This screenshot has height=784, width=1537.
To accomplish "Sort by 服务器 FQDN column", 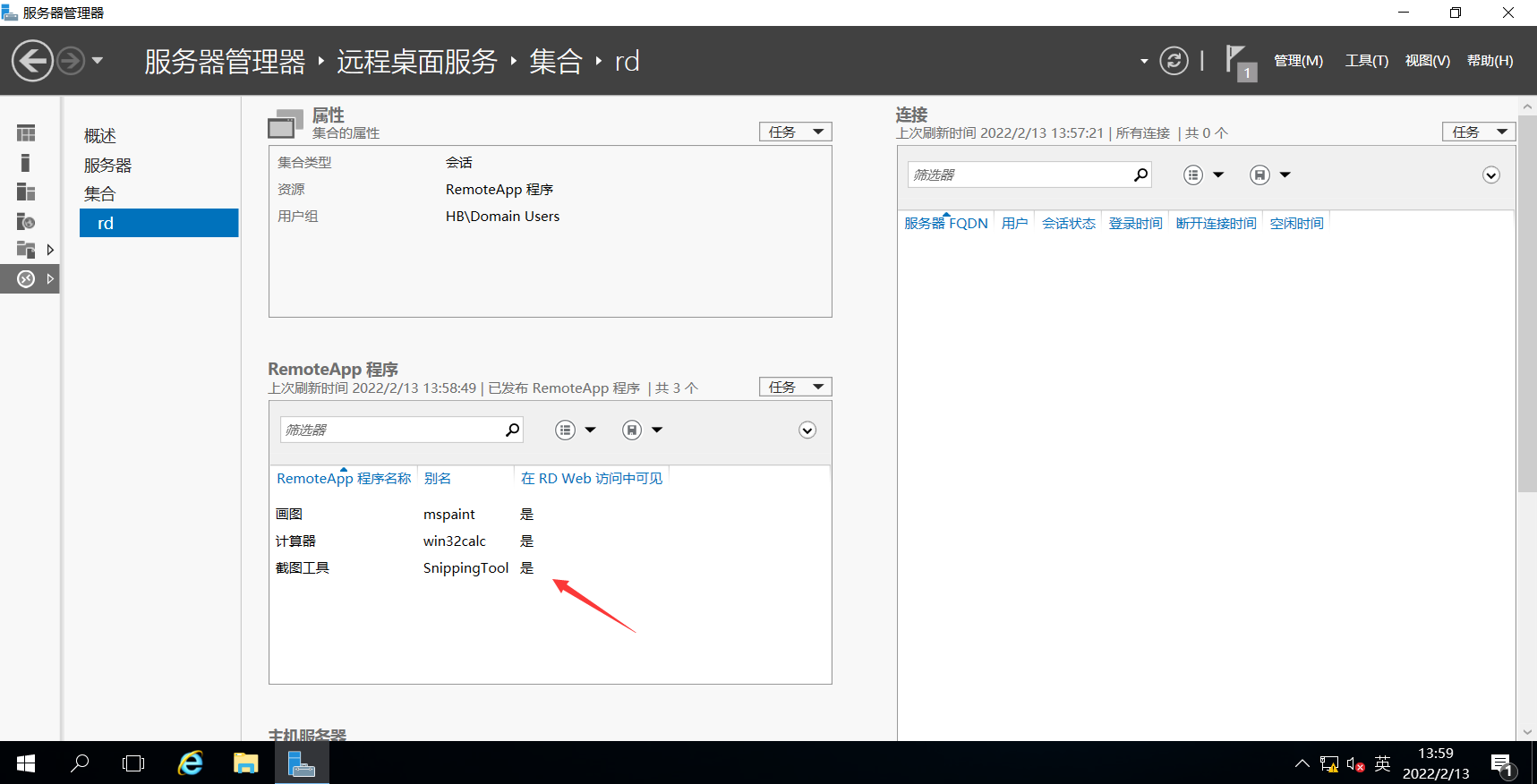I will click(x=946, y=224).
